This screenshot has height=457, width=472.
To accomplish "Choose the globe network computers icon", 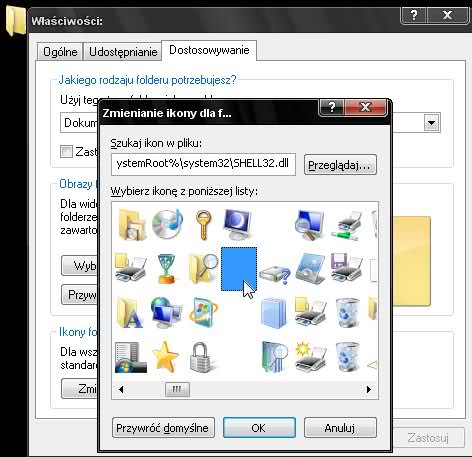I will [x=166, y=312].
